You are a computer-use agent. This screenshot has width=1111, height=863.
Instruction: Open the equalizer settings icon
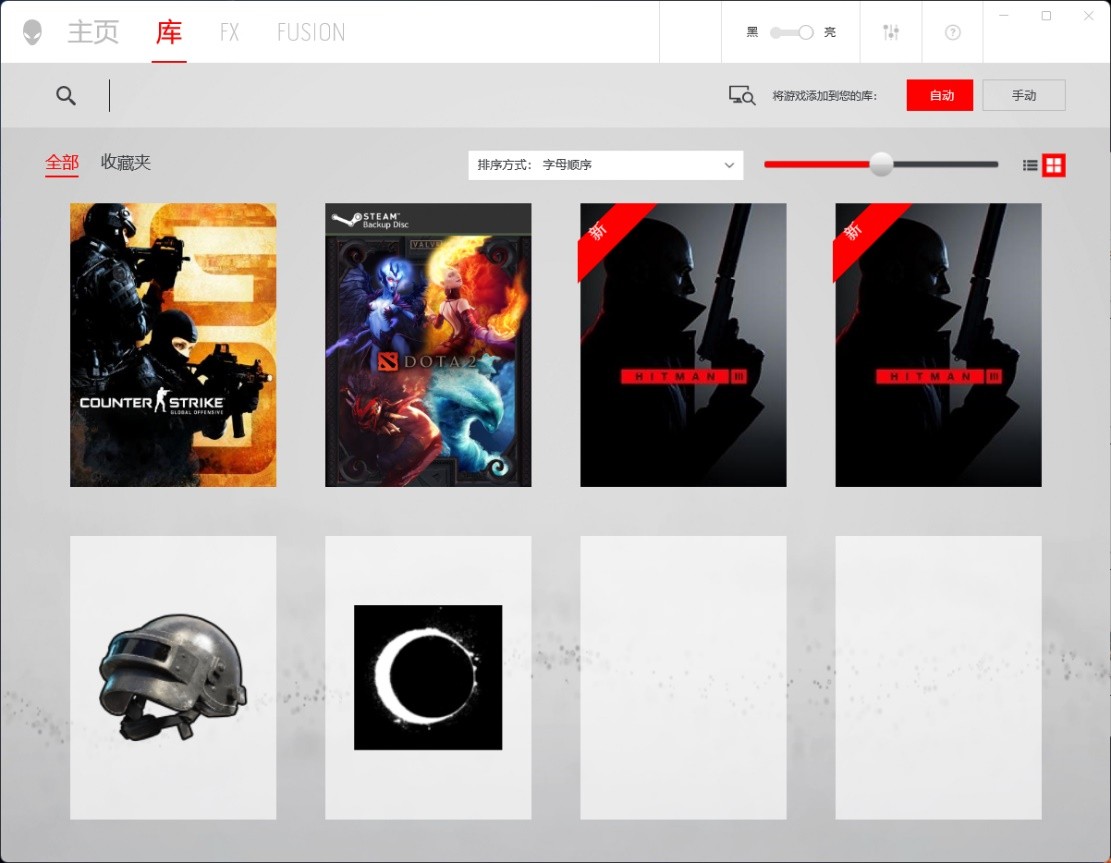tap(891, 32)
